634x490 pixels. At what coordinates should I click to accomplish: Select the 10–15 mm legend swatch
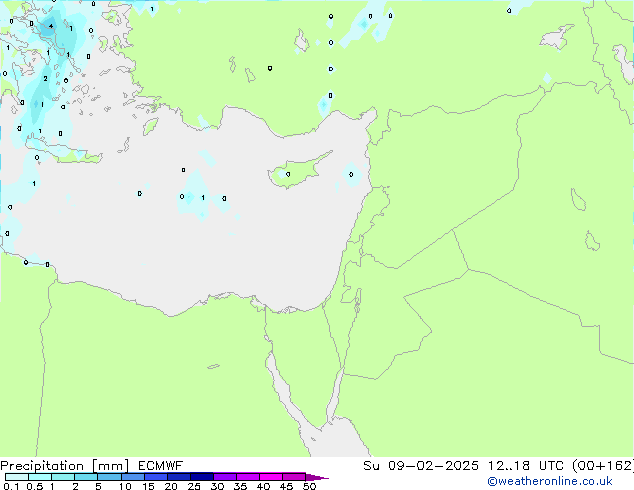click(132, 477)
